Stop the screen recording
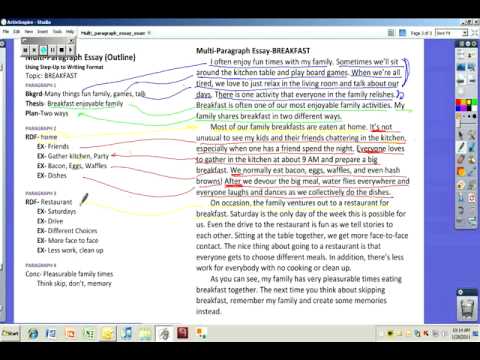 coord(62,50)
